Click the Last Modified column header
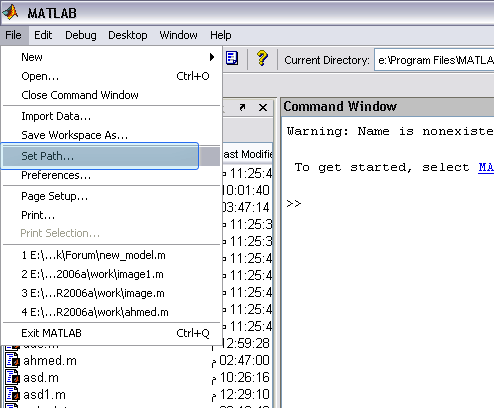 click(x=247, y=154)
